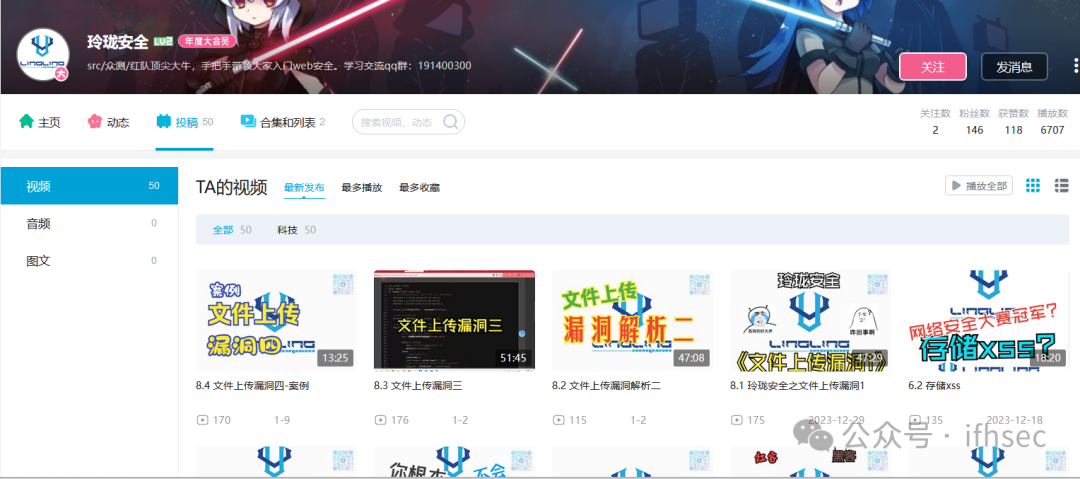
Task: Click title 8.3 文件上传漏洞三
Action: (x=418, y=385)
